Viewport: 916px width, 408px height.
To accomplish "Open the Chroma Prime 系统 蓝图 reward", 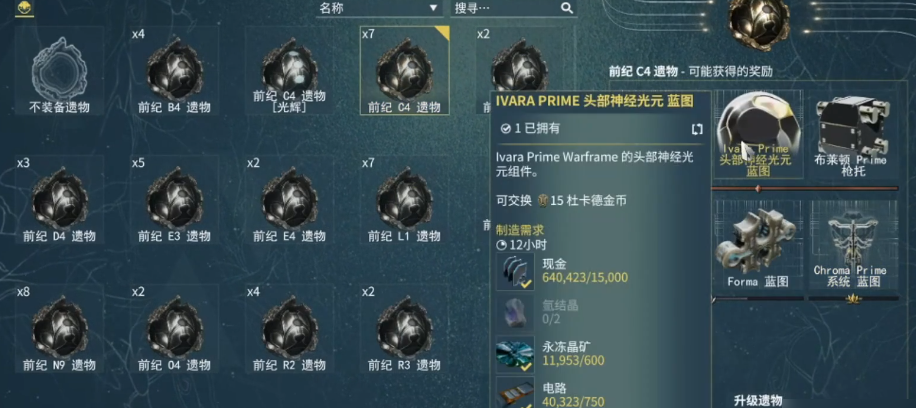I will [x=853, y=245].
